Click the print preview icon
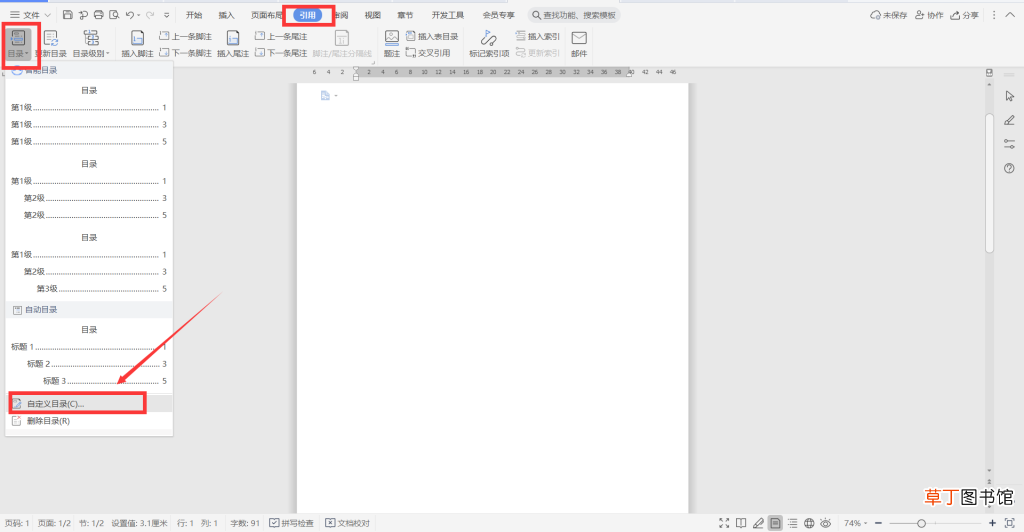The width and height of the screenshot is (1024, 532). pos(114,14)
